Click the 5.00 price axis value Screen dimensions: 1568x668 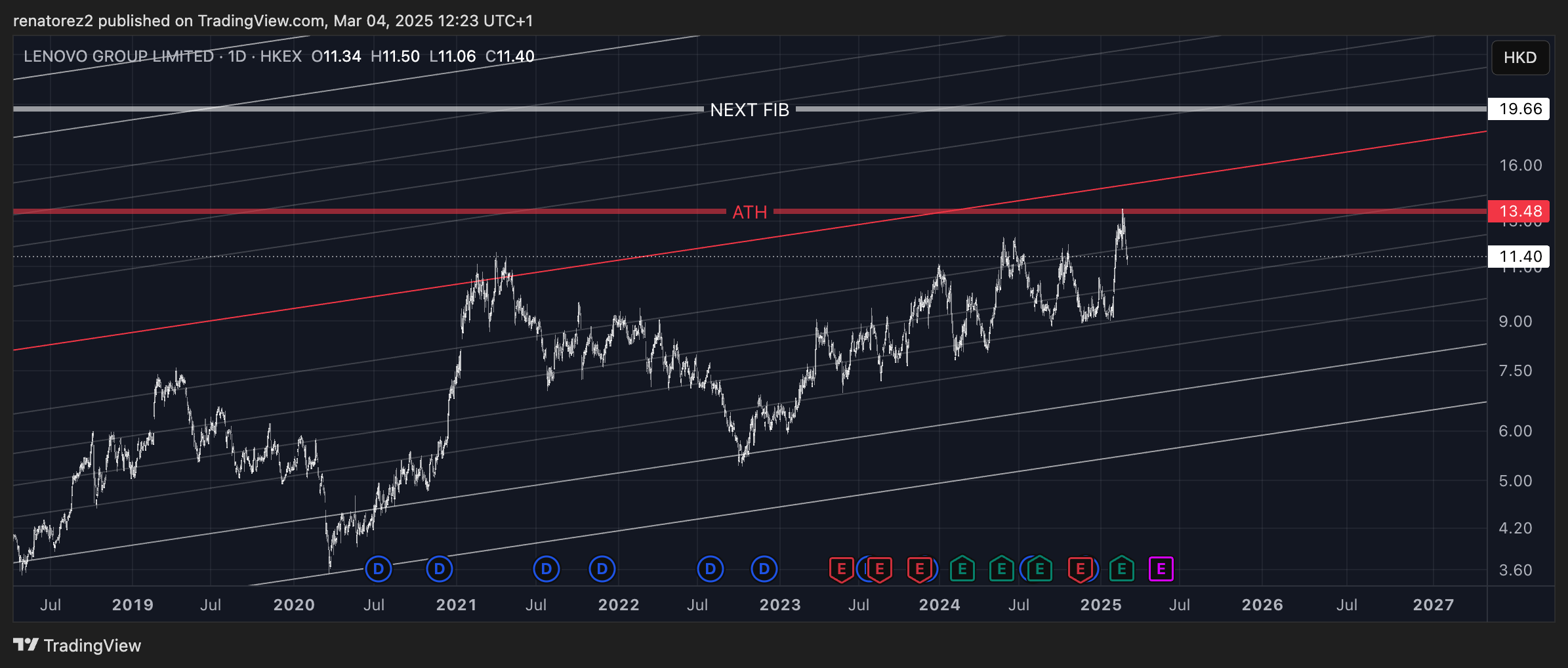coord(1516,481)
